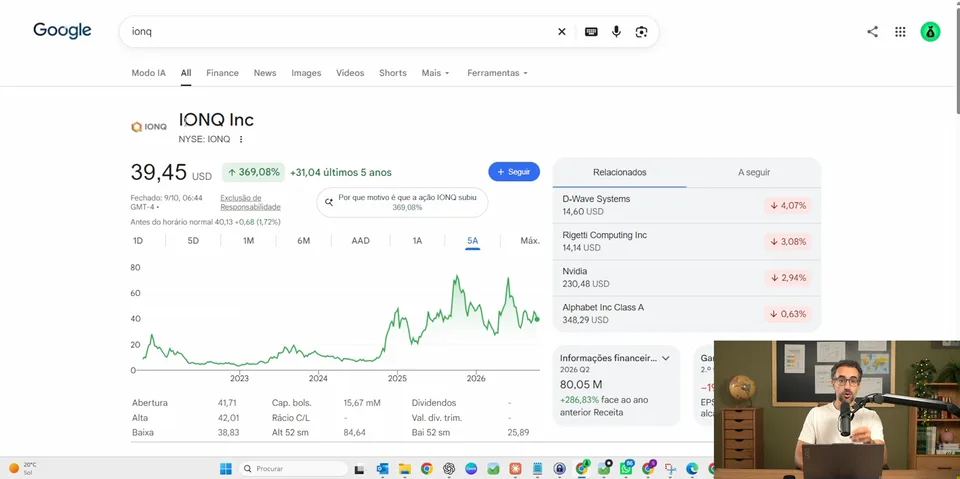The width and height of the screenshot is (960, 479).
Task: Click the Cap. bols. value 15,67 mM
Action: point(362,403)
